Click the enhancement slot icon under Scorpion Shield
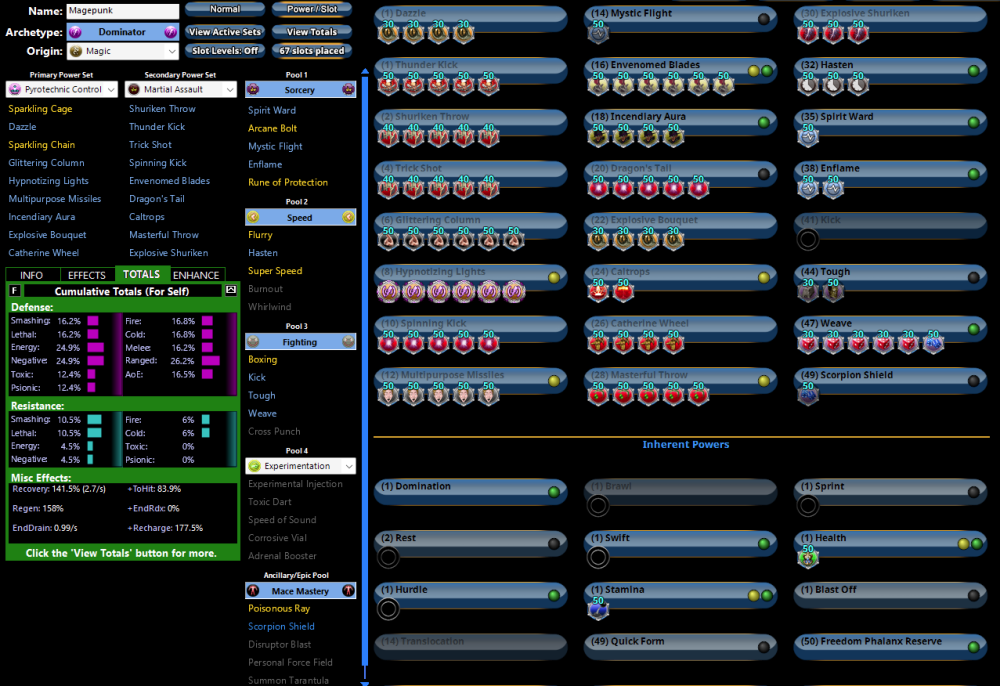This screenshot has width=1000, height=686. (807, 395)
